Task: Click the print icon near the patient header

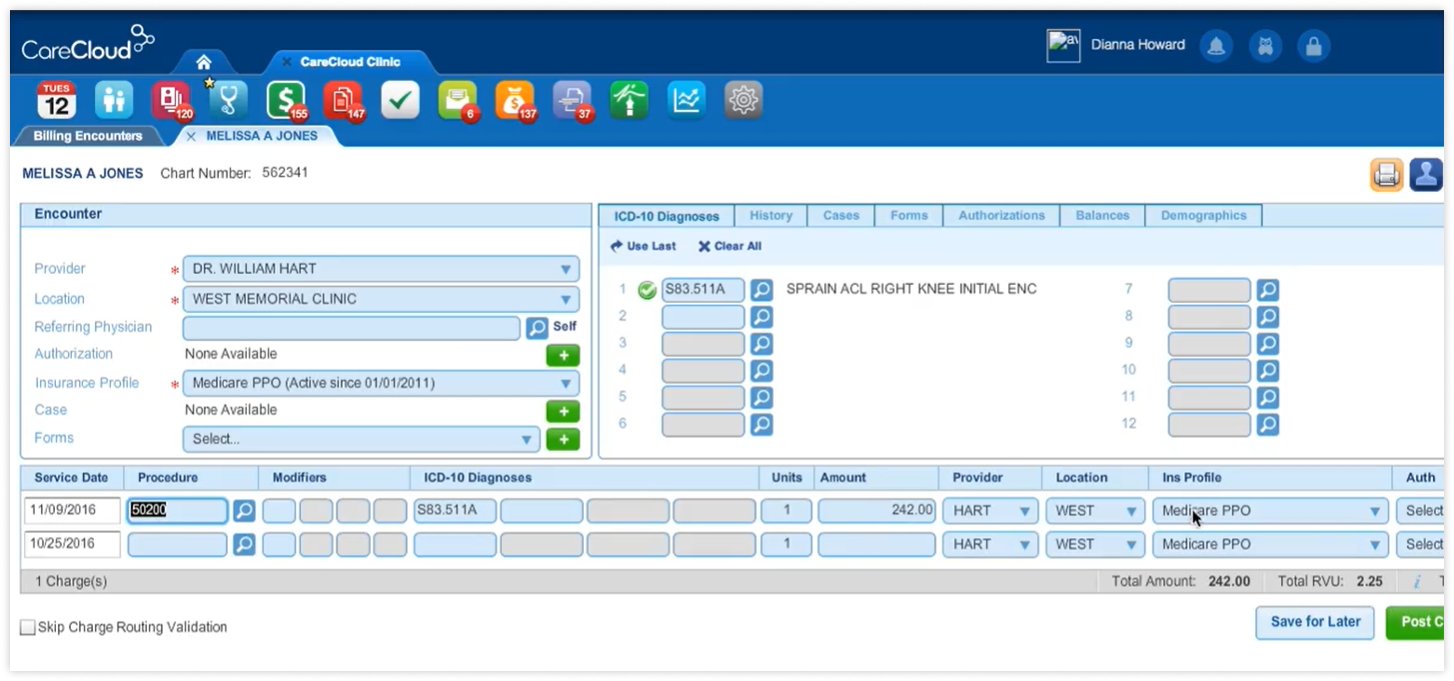Action: point(1386,173)
